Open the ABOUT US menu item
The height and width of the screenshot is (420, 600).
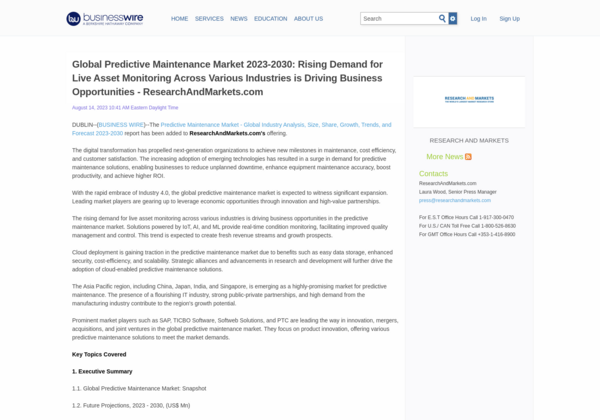click(308, 19)
